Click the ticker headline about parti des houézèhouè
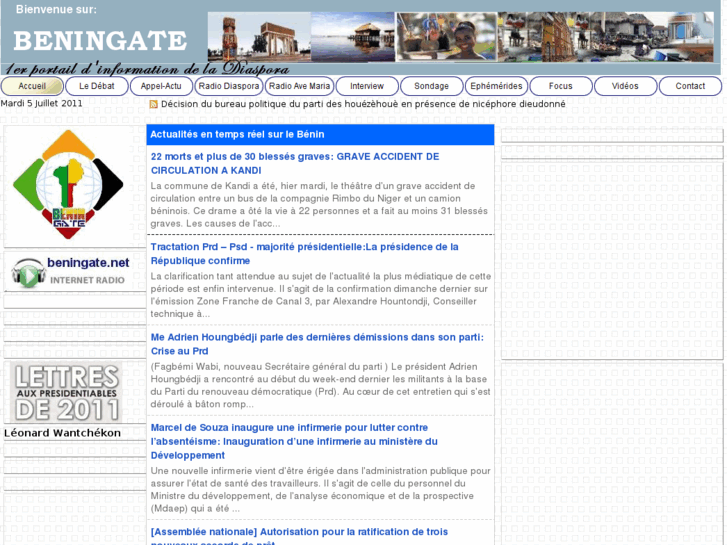Screen dimensions: 727x545 [x=363, y=104]
